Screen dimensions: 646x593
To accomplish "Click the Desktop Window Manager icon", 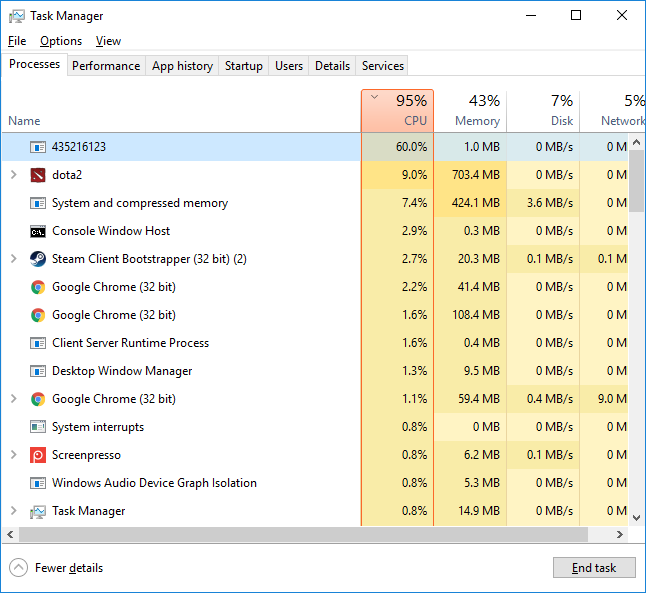I will (38, 371).
